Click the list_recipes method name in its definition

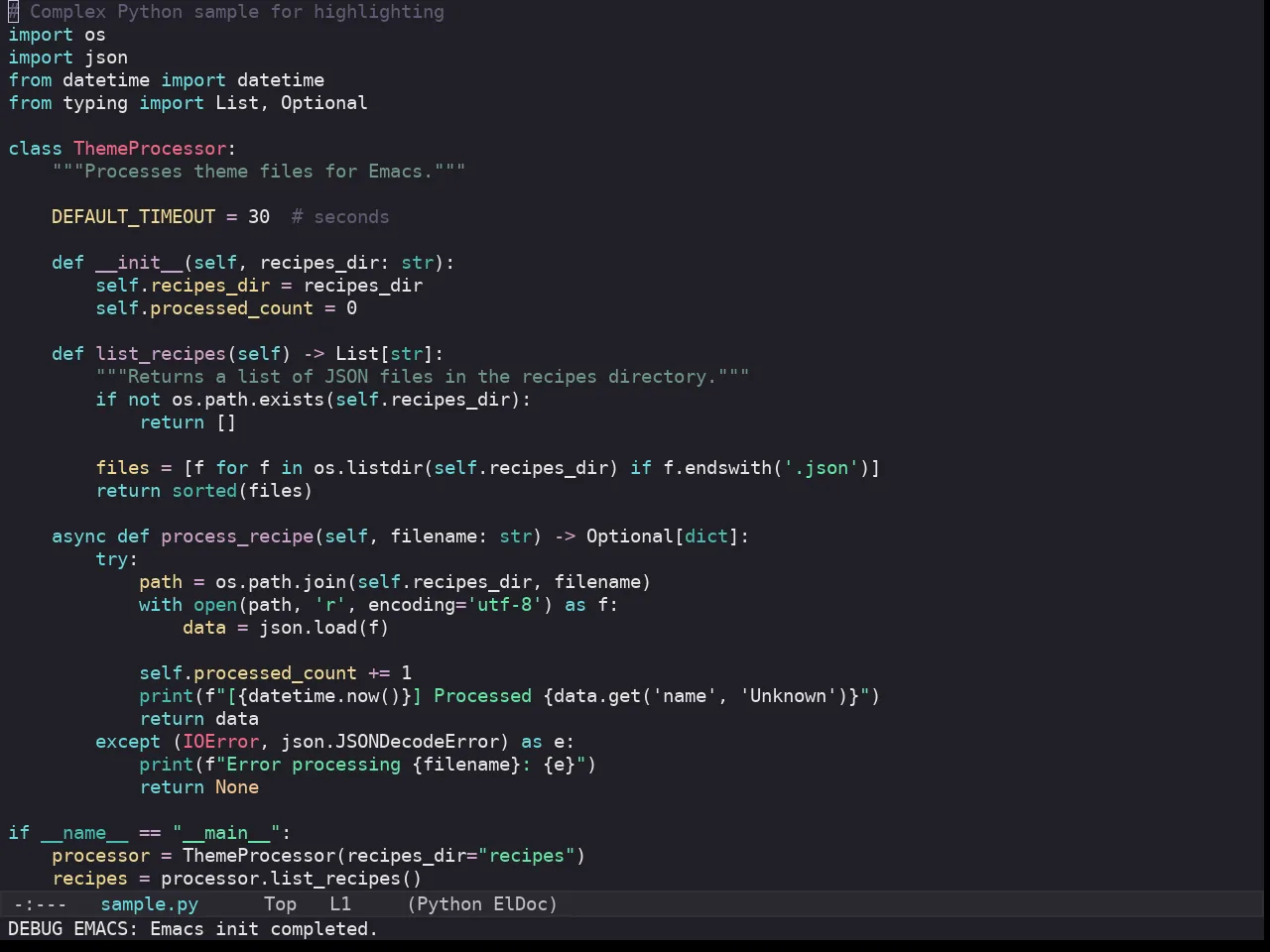coord(161,354)
